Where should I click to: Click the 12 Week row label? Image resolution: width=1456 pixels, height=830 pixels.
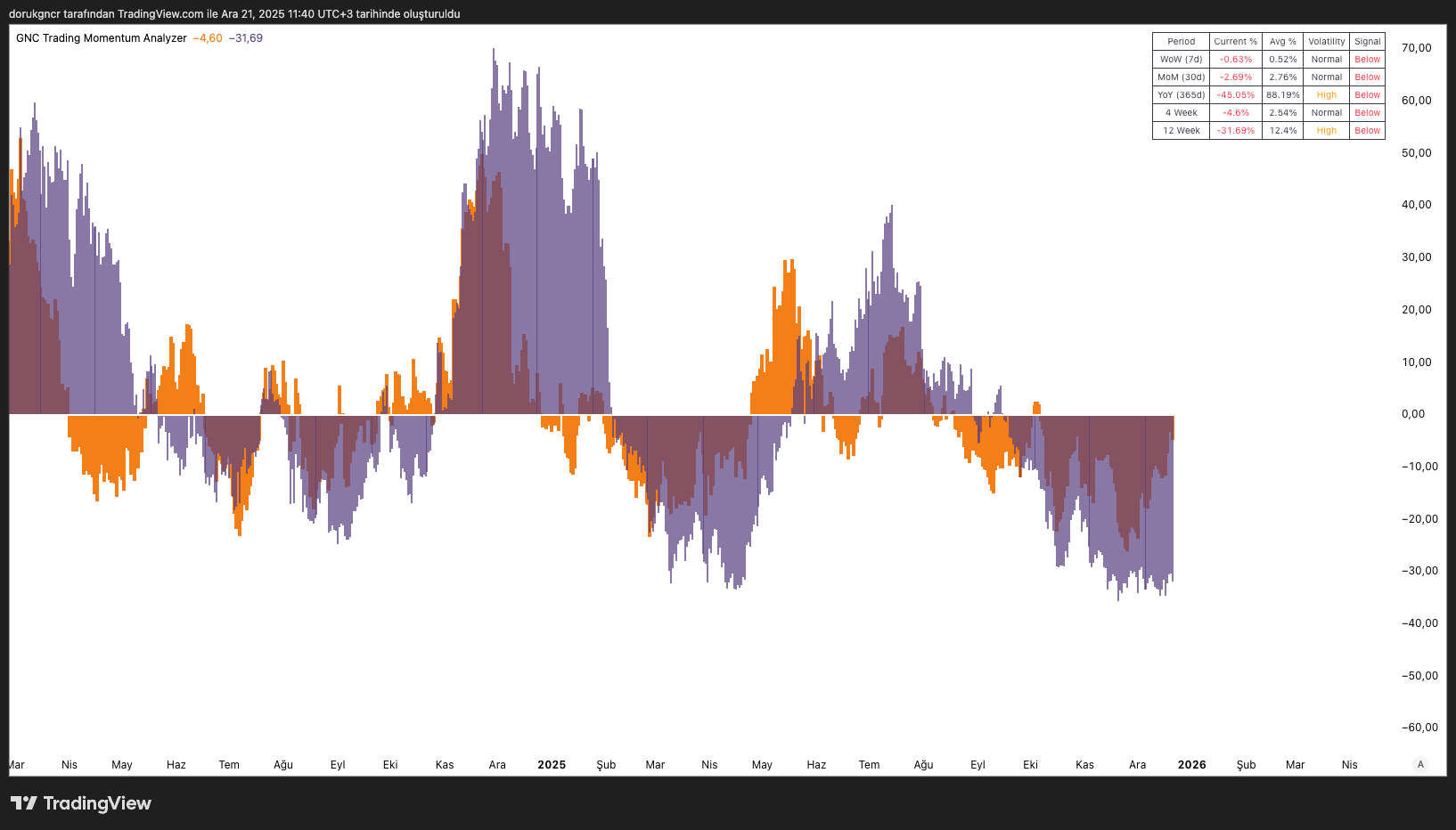click(1181, 131)
